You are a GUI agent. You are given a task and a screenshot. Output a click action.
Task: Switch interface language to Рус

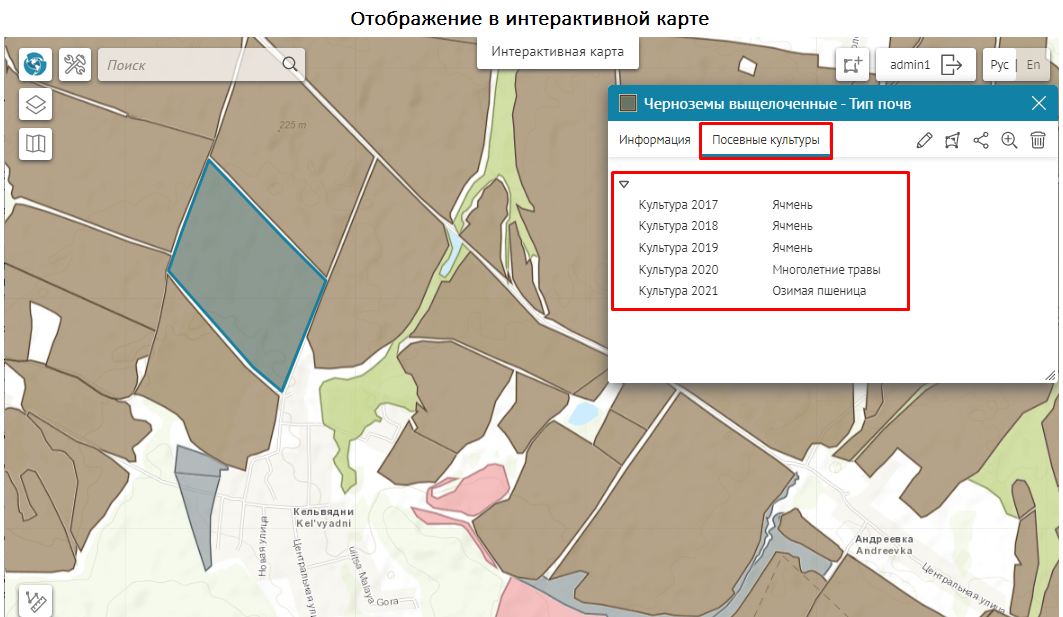999,65
